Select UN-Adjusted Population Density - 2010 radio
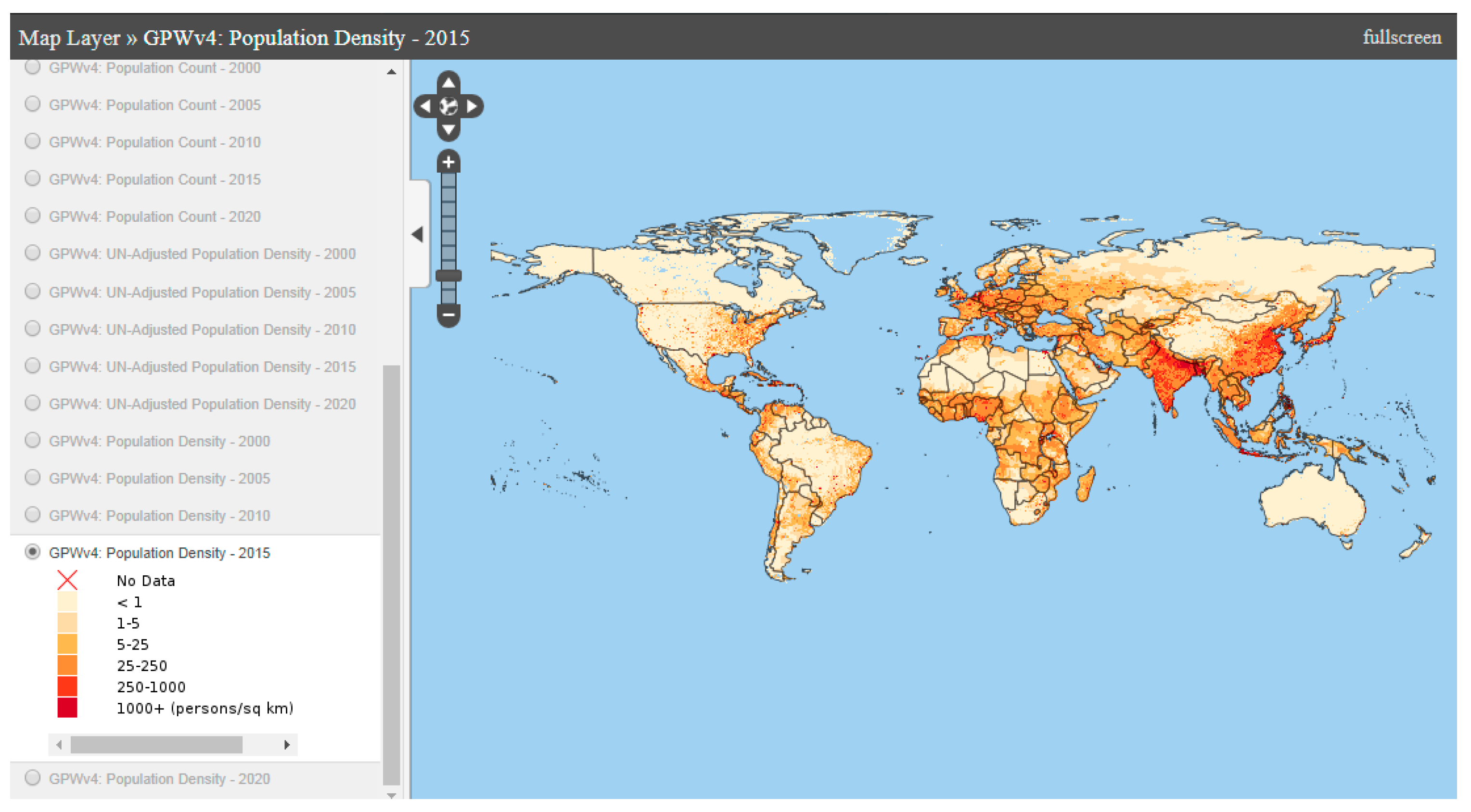The width and height of the screenshot is (1471, 812). [x=33, y=329]
